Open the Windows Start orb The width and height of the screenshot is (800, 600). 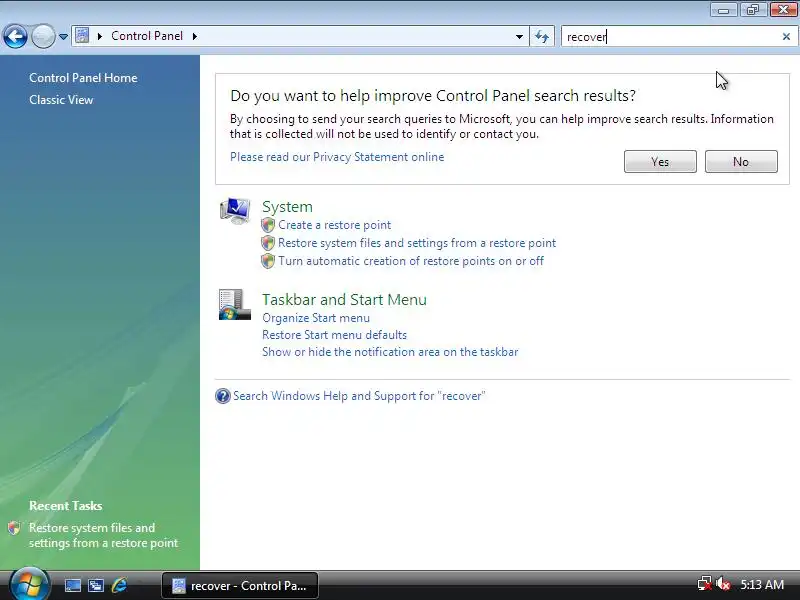click(x=30, y=585)
